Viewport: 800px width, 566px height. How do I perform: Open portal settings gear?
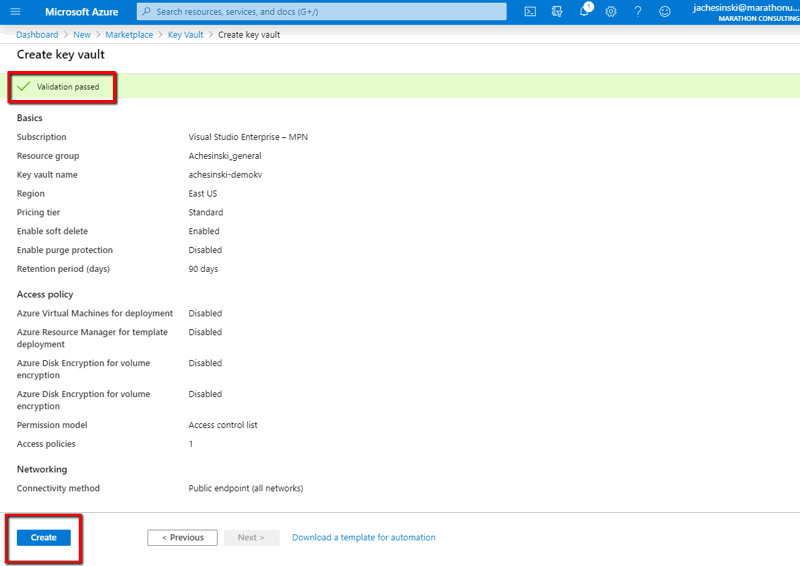coord(611,11)
